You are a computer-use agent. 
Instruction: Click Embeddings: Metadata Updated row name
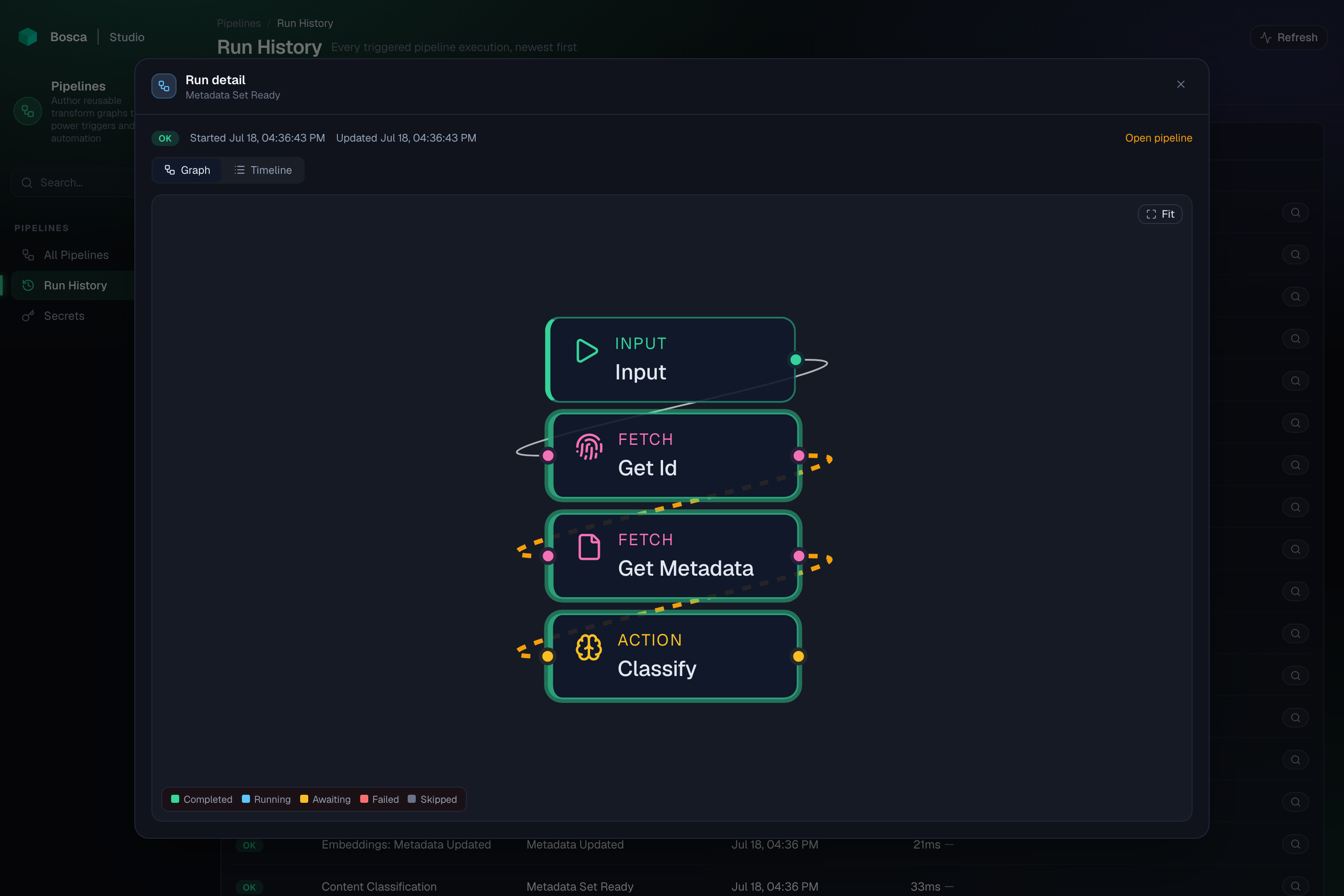[x=406, y=844]
